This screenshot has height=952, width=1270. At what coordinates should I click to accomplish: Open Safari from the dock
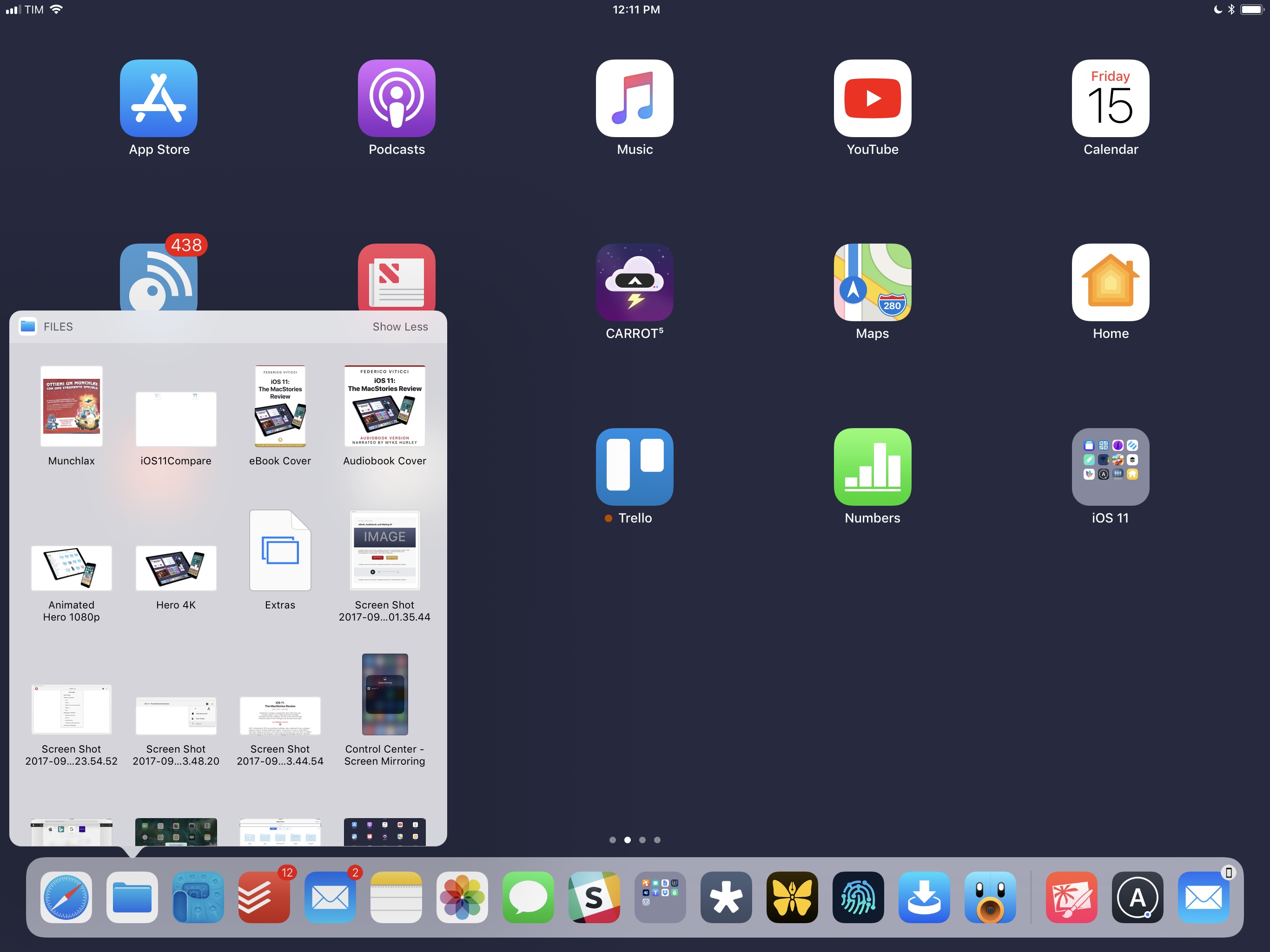click(66, 898)
